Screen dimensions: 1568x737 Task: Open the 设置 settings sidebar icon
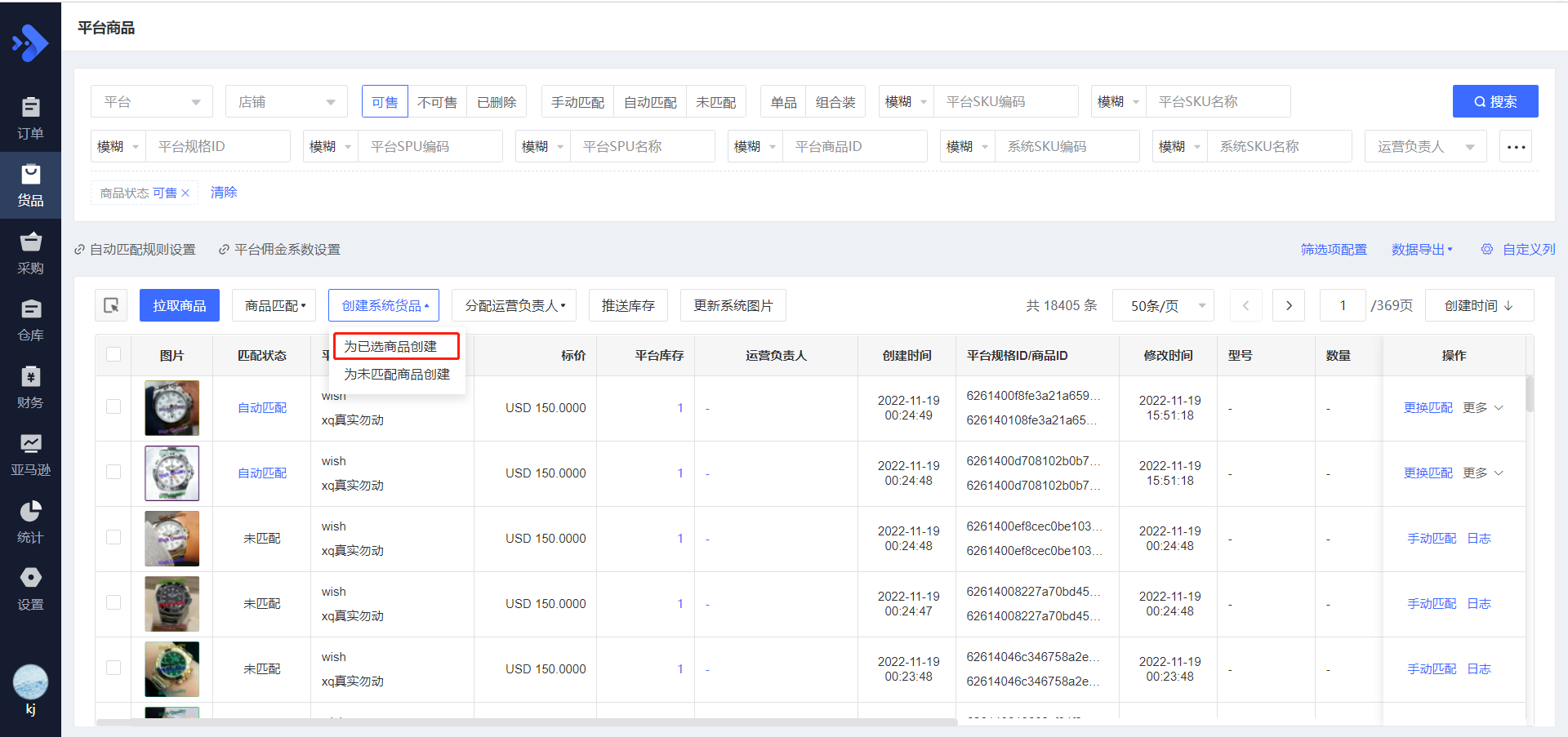[30, 589]
